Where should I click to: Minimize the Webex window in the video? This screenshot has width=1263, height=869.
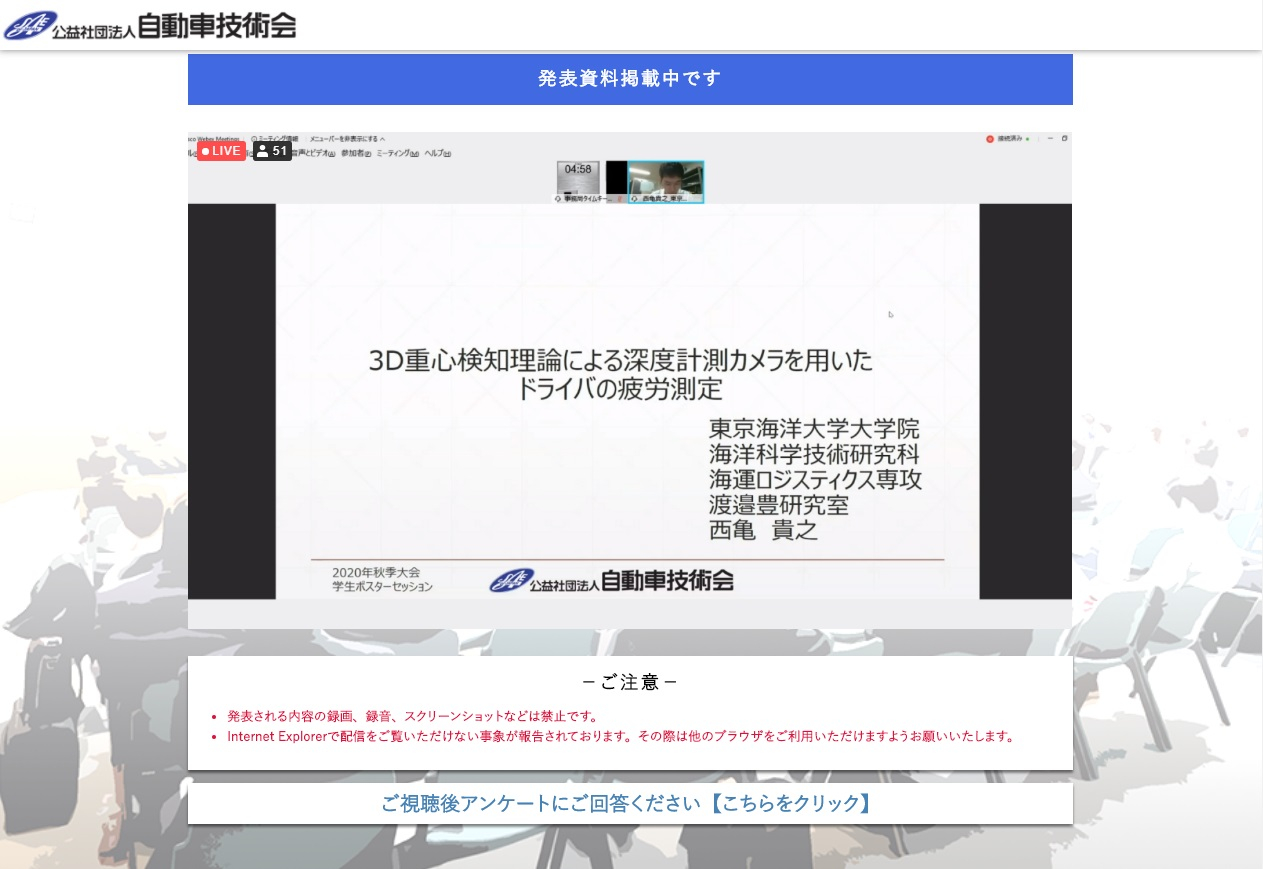1050,138
